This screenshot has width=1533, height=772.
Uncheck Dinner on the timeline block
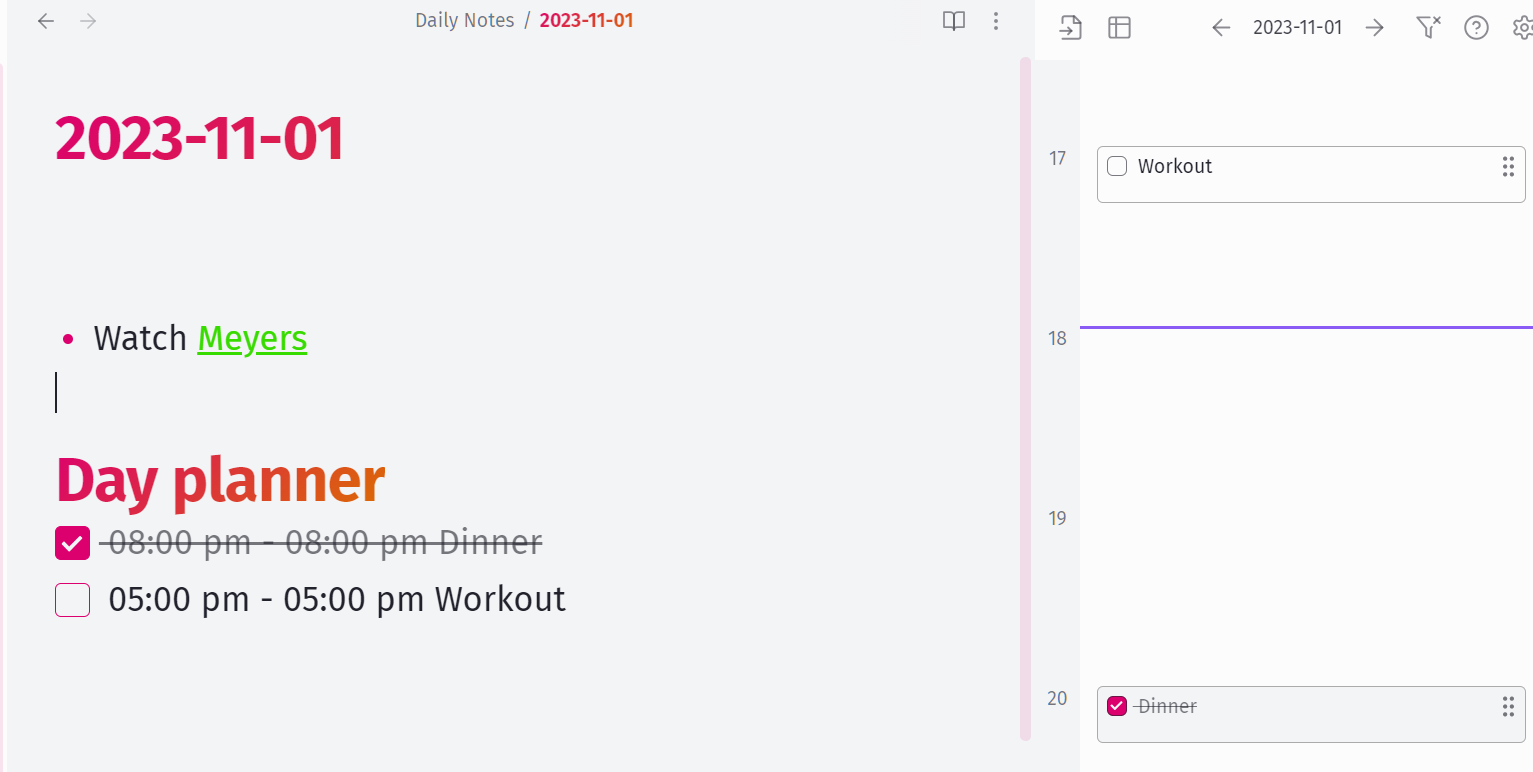tap(1117, 706)
